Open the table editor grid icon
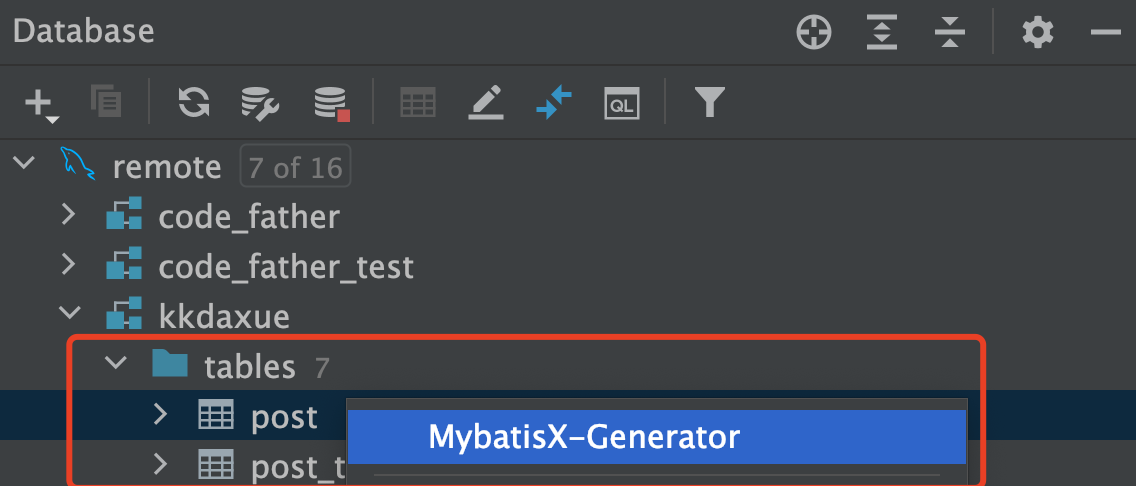Screen dimensions: 1136x486 (x=418, y=102)
